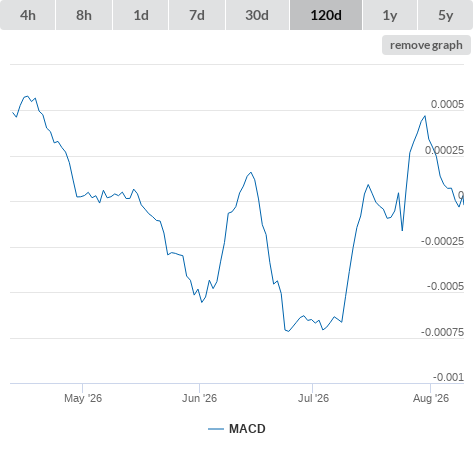
Task: Select the 8h time range tab
Action: point(84,15)
